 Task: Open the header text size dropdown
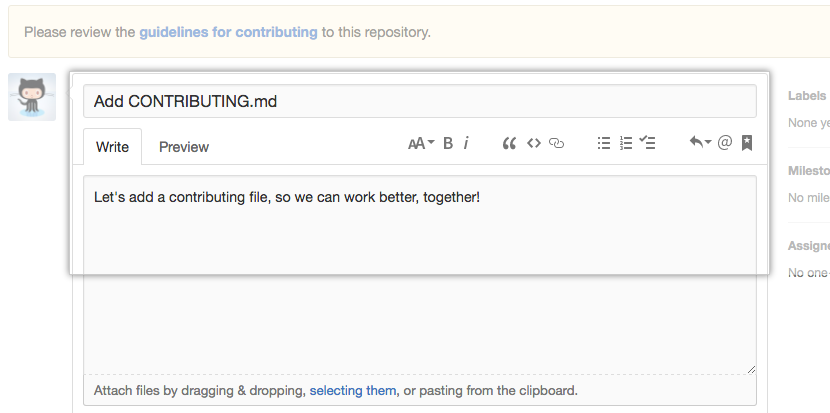click(421, 143)
